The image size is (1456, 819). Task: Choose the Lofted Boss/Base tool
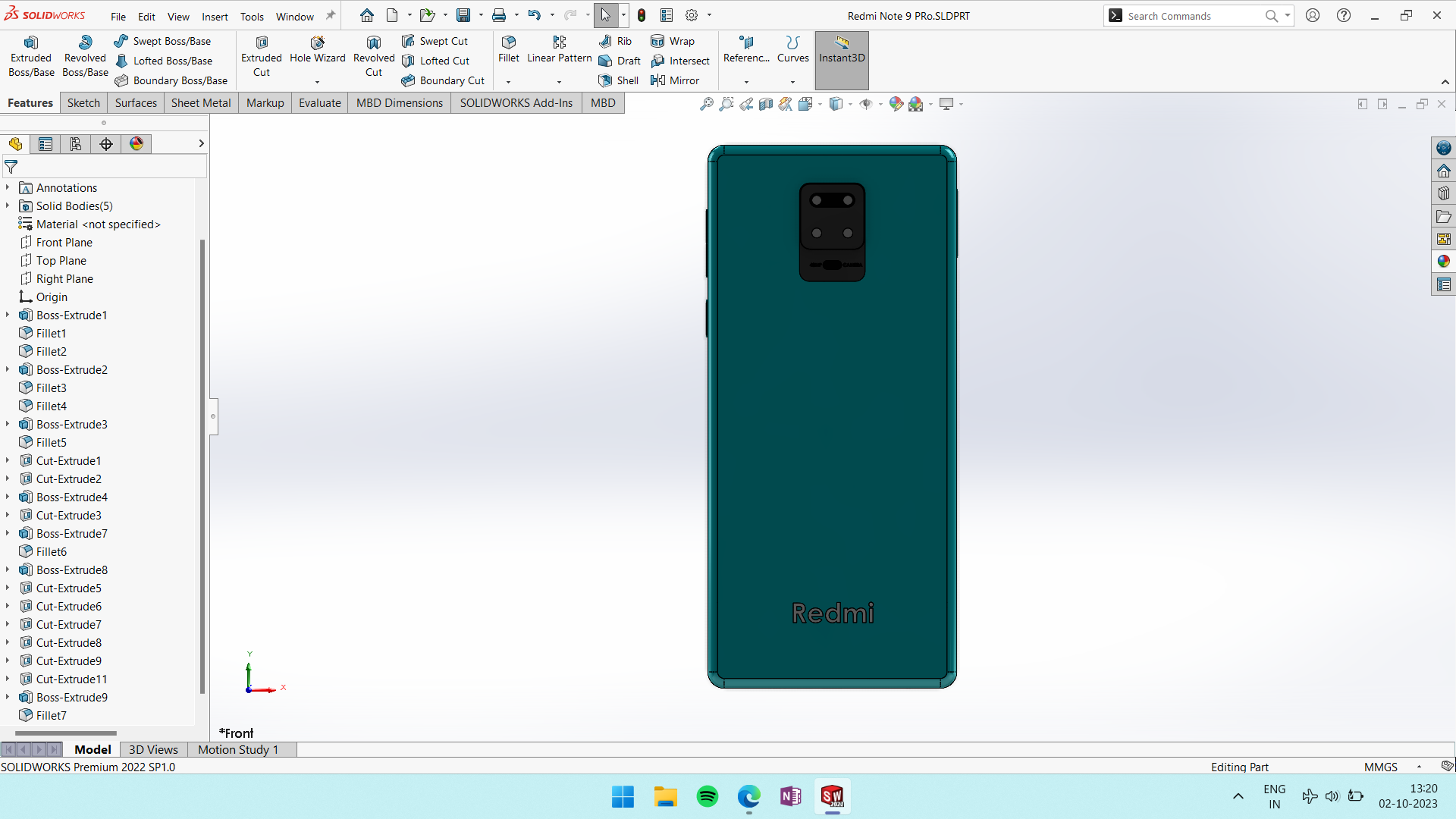(163, 61)
